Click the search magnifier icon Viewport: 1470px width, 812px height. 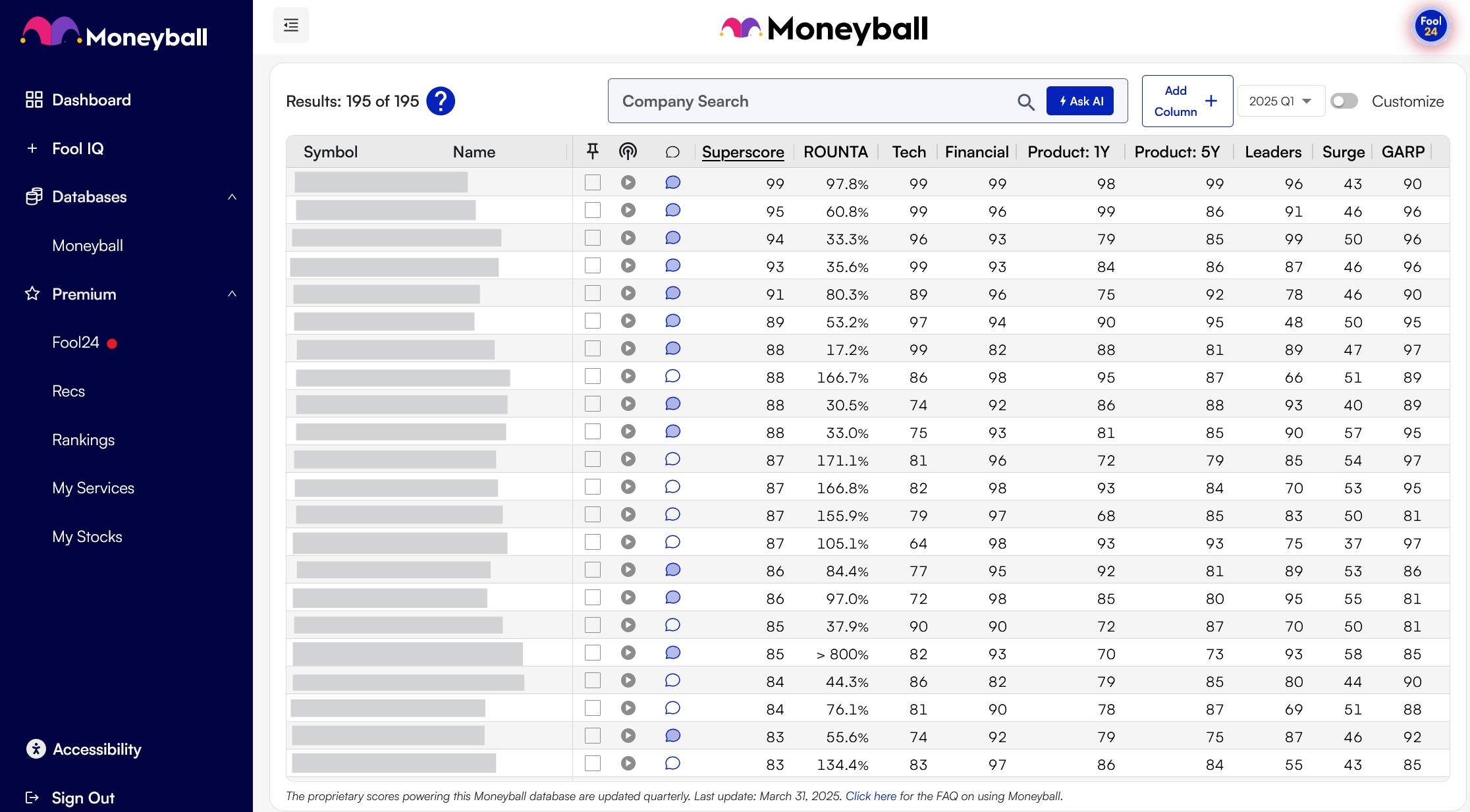pyautogui.click(x=1025, y=102)
